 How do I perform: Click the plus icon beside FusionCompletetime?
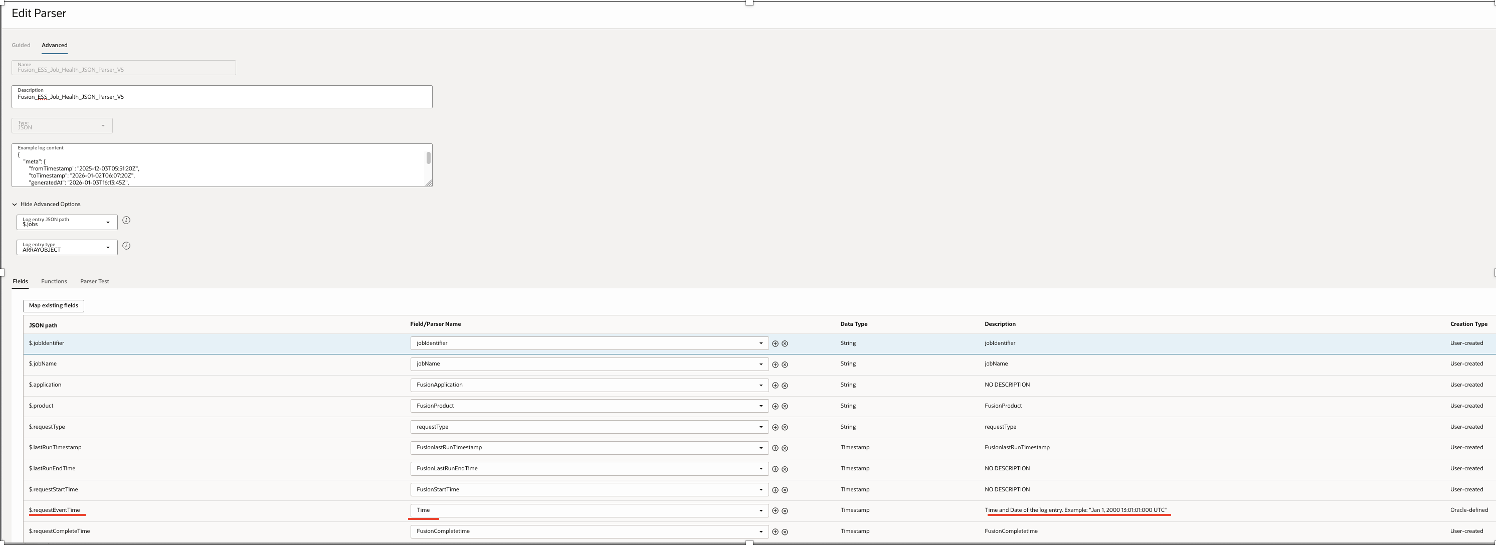(x=775, y=531)
